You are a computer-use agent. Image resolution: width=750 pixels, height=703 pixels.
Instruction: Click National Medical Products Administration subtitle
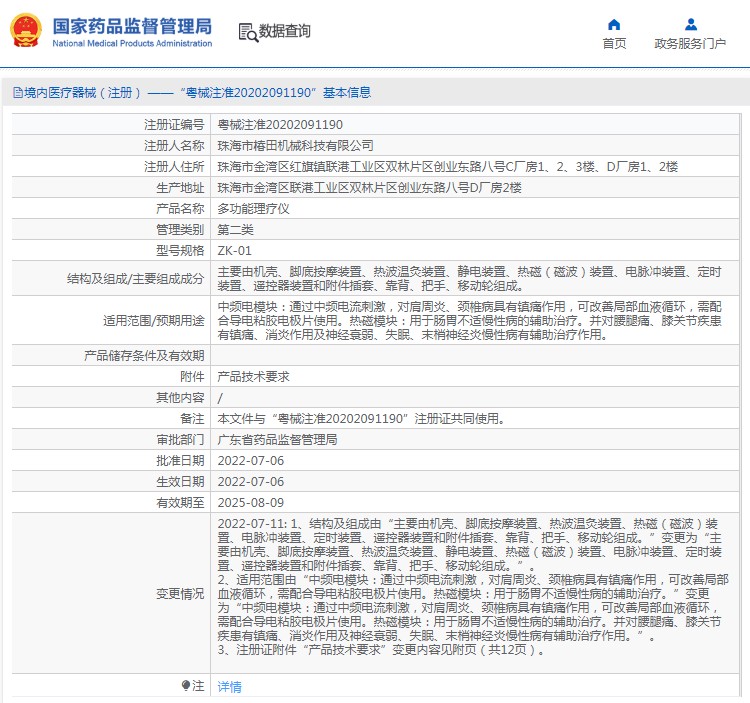pyautogui.click(x=132, y=44)
